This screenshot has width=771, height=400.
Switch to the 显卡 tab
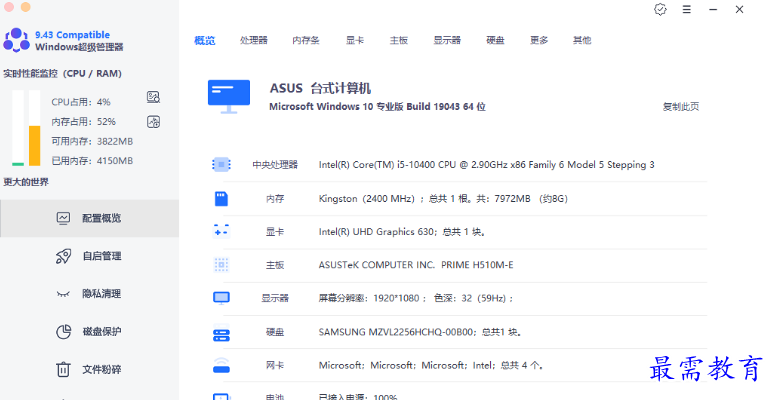pos(355,40)
